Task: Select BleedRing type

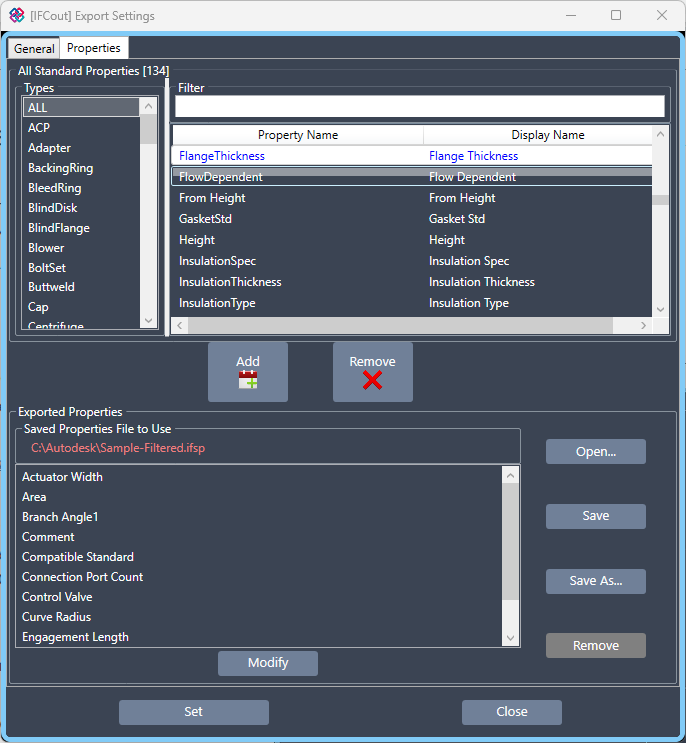Action: 81,188
